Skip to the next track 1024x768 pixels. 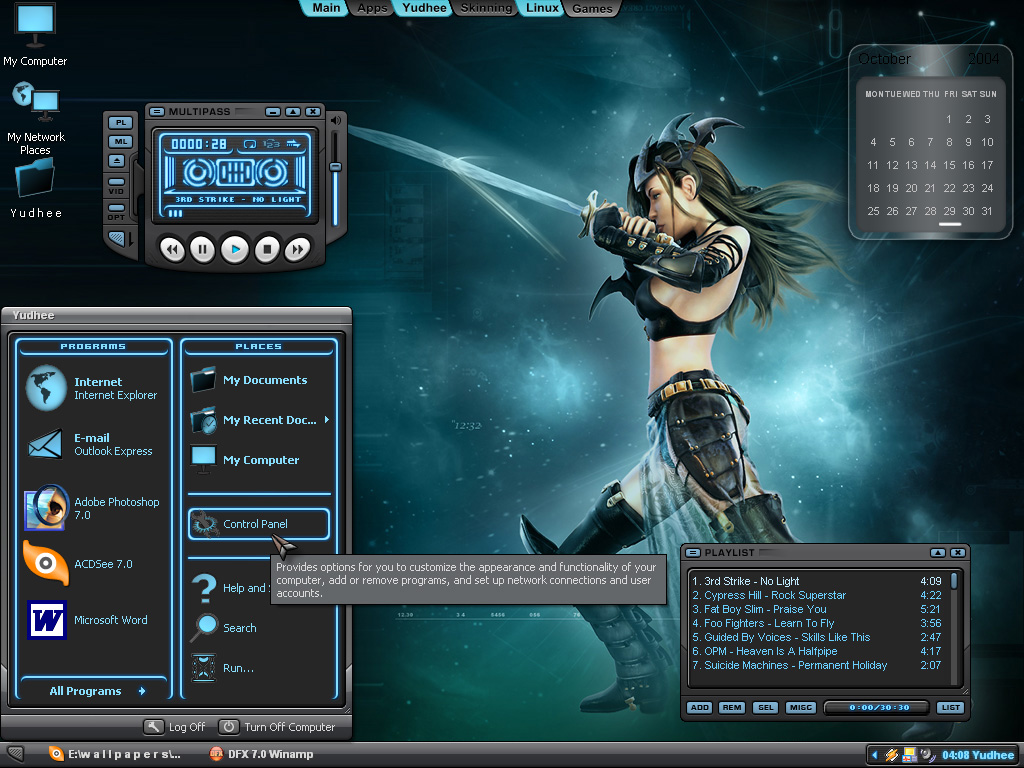pos(297,249)
